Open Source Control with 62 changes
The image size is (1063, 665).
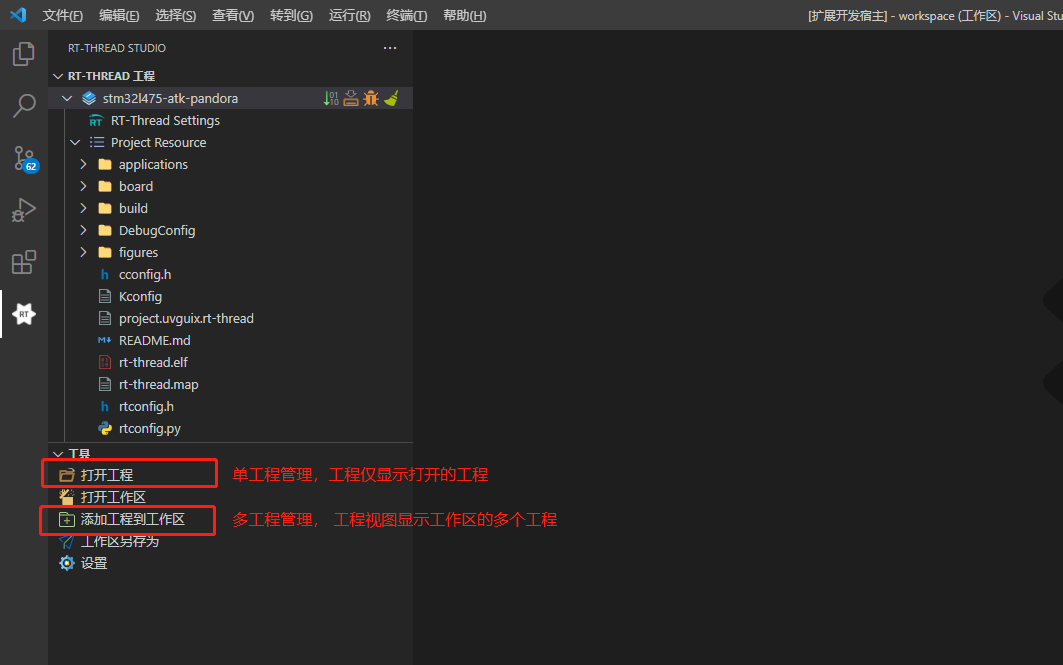[24, 158]
